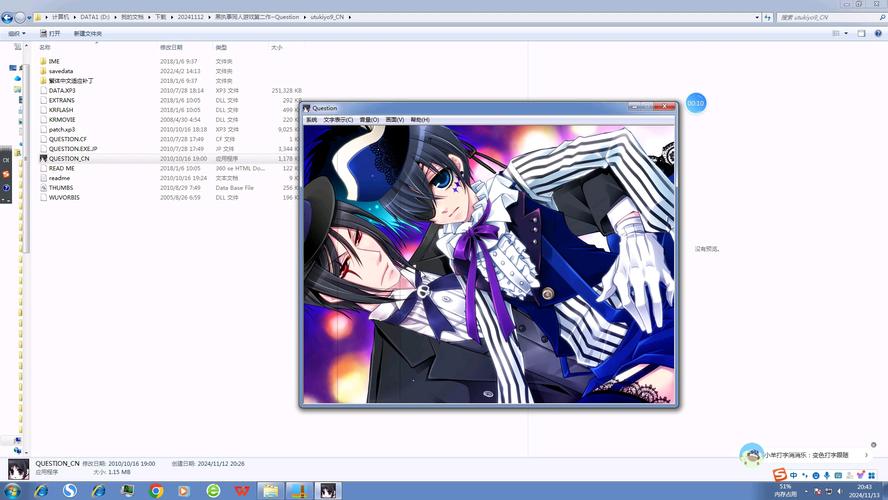Sort files by the 类型 column header
This screenshot has height=500, width=888.
(x=221, y=48)
